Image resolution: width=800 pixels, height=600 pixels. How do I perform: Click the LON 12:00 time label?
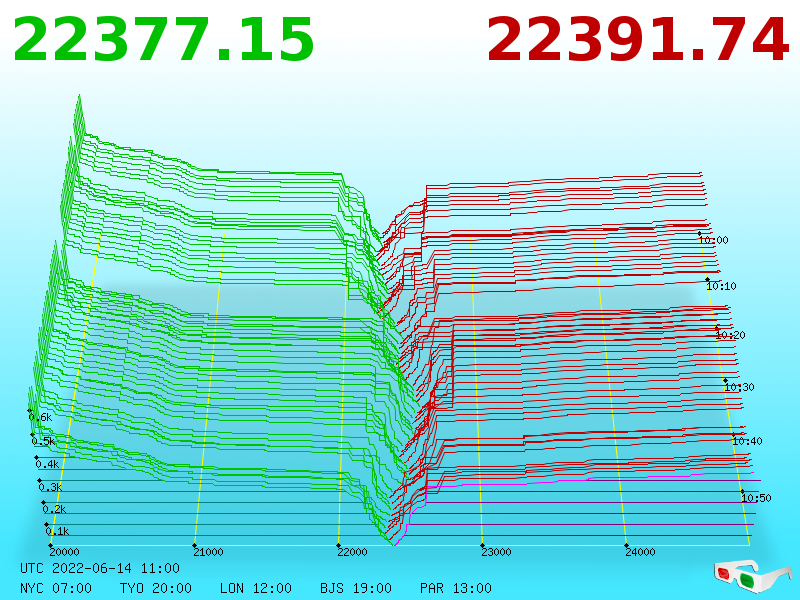(256, 588)
